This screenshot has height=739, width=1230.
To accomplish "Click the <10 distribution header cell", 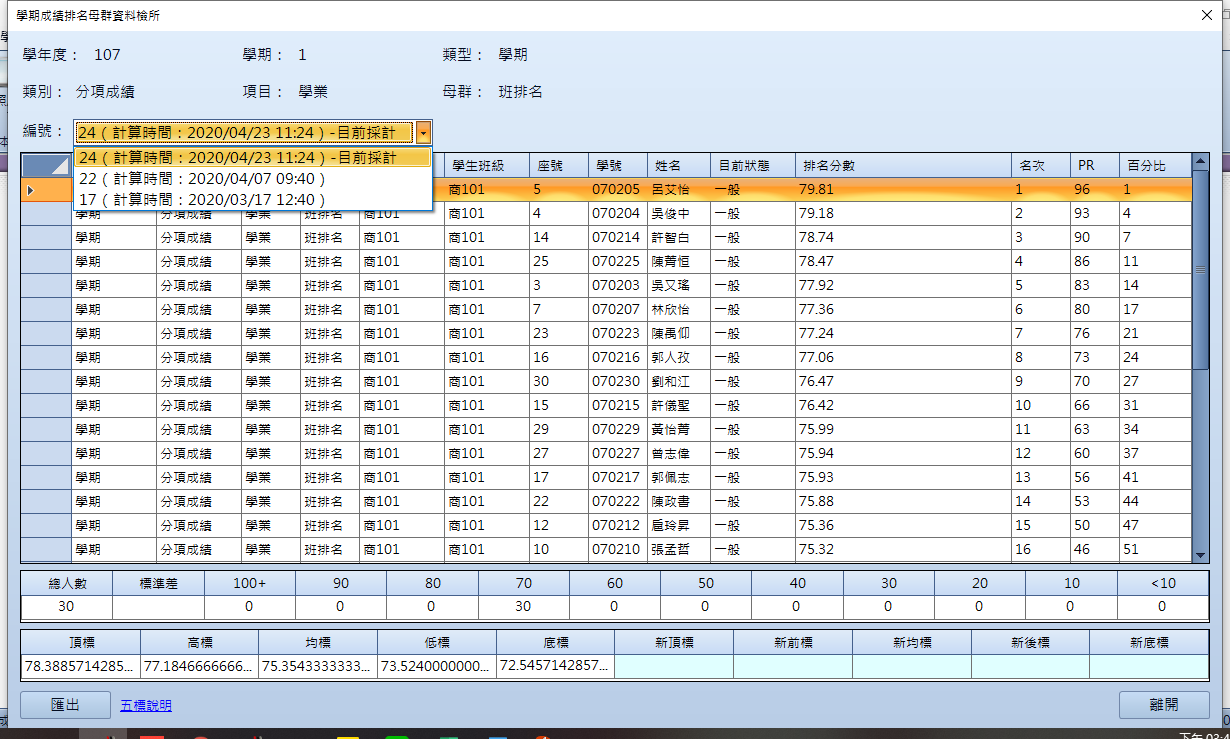I will click(1162, 583).
